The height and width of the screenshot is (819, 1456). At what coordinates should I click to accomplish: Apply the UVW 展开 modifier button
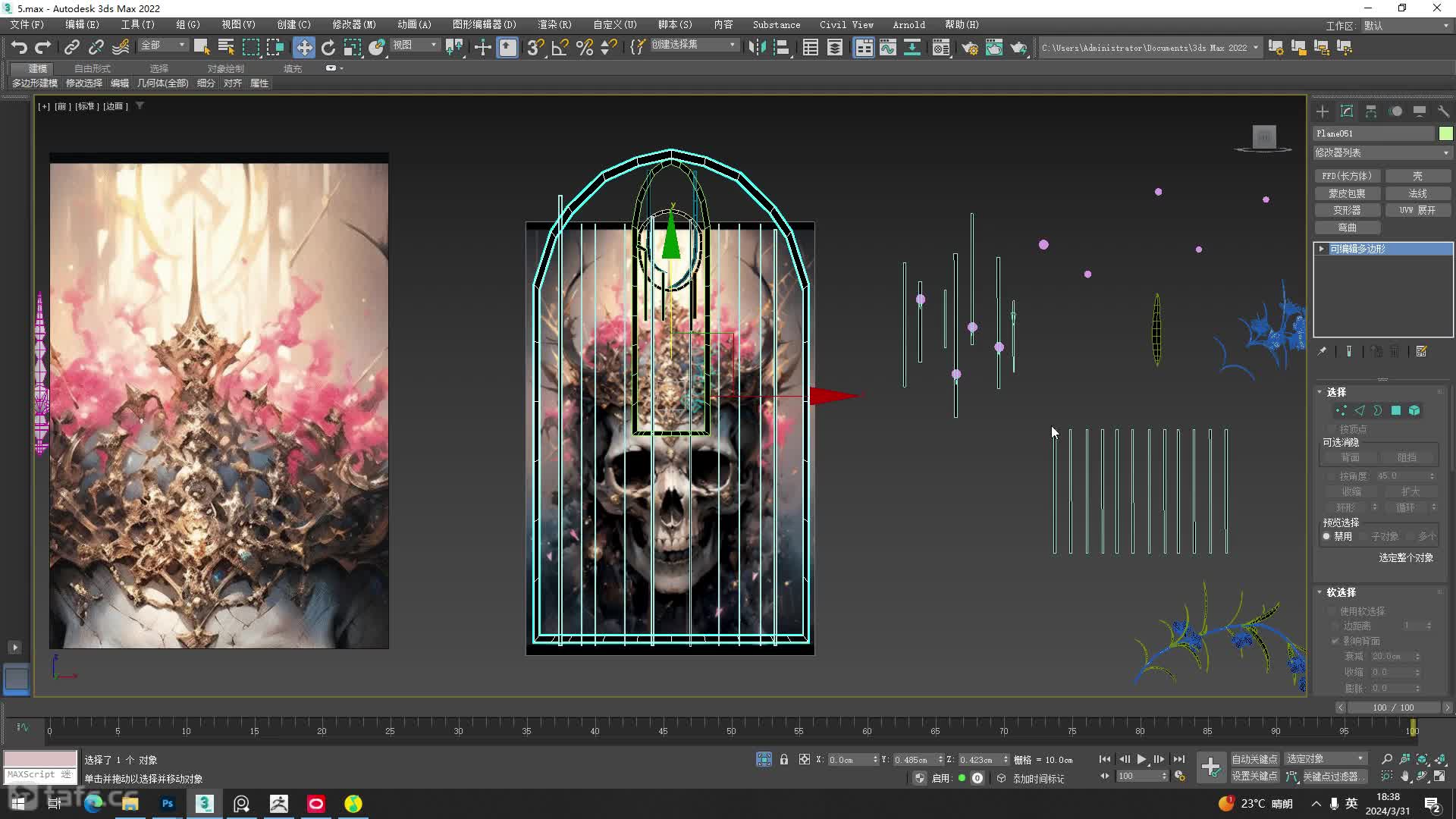[1417, 210]
